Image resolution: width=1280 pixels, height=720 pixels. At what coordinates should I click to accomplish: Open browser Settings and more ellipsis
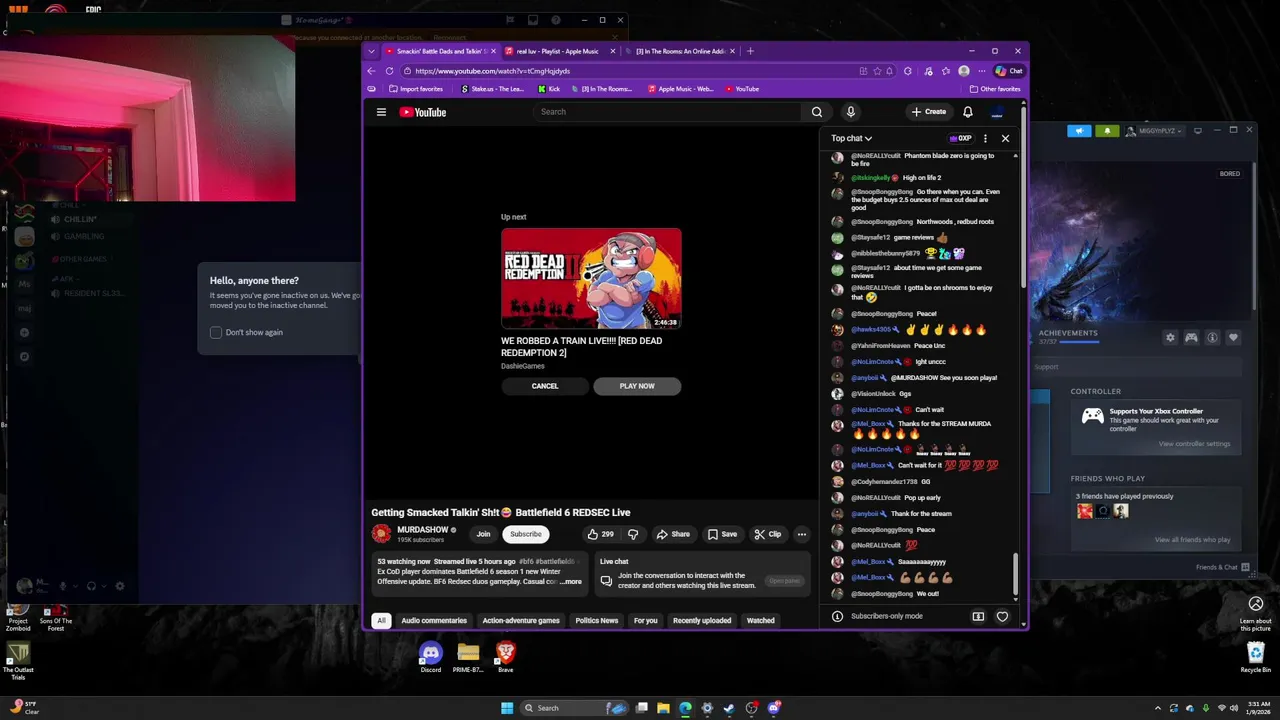coord(980,71)
